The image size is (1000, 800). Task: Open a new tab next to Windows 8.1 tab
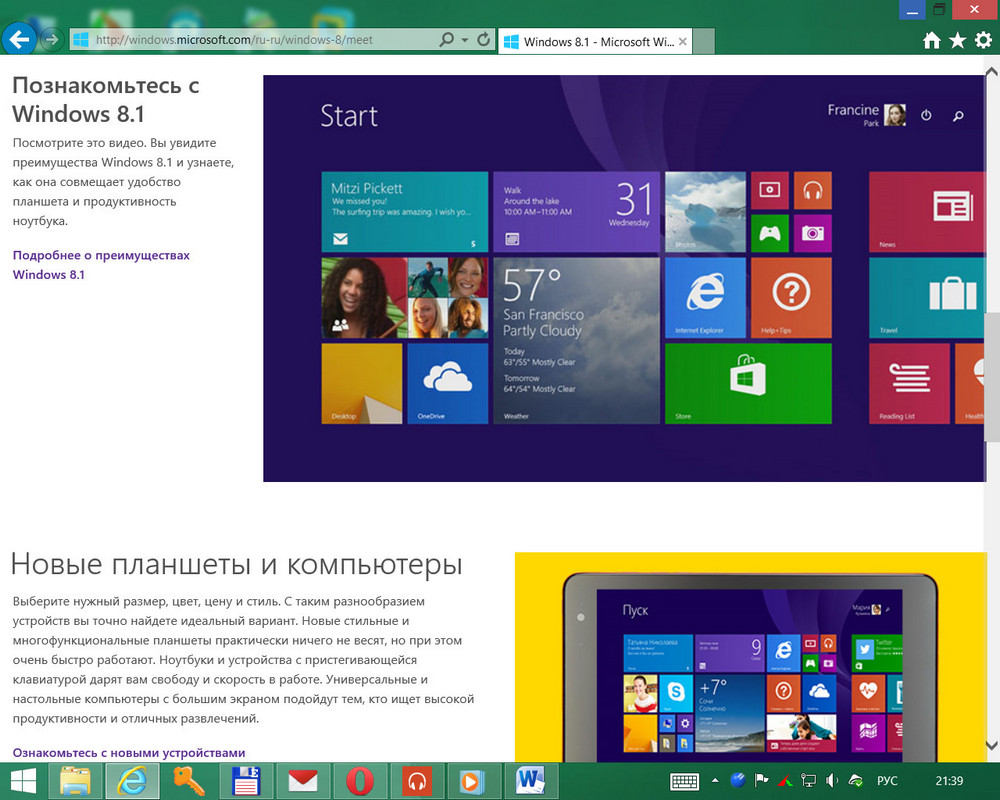tap(703, 41)
